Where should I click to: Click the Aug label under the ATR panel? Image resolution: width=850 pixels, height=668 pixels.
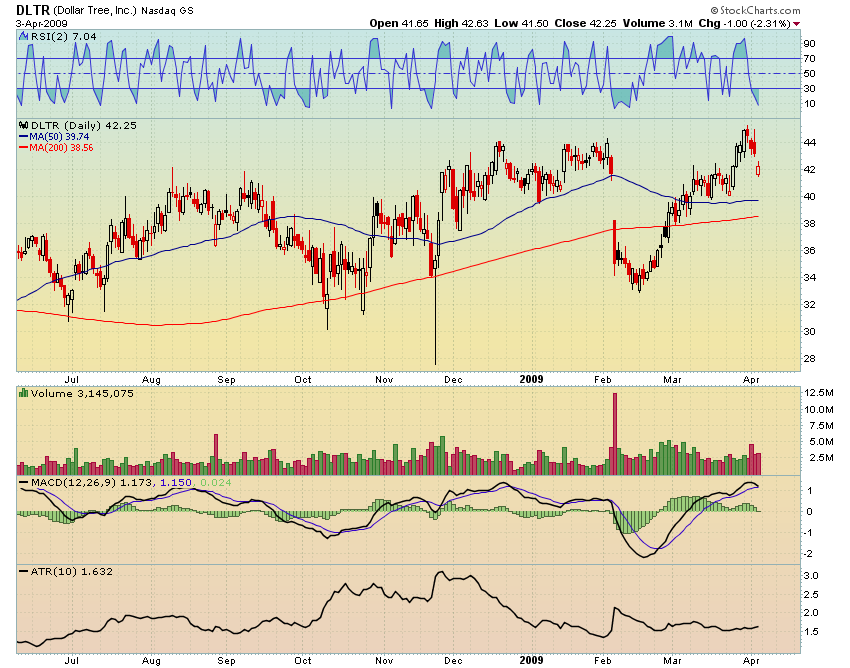(x=151, y=660)
